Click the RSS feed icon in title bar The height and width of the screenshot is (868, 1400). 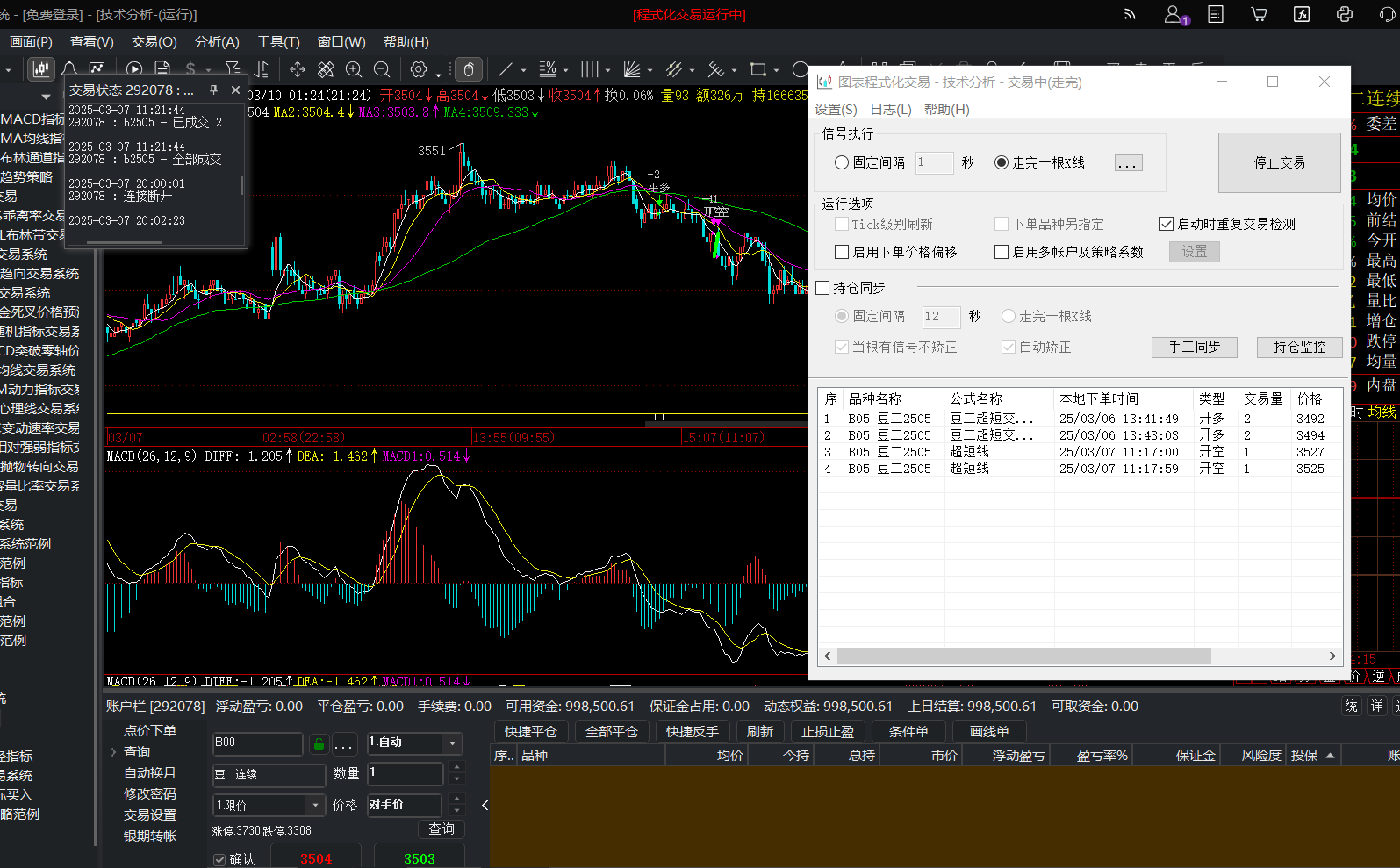click(x=1130, y=14)
